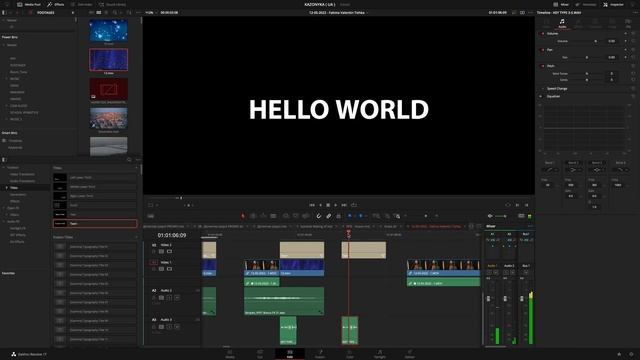Click the zoom-to-fit icon in timeline toolbar
The height and width of the screenshot is (360, 640).
tap(376, 216)
